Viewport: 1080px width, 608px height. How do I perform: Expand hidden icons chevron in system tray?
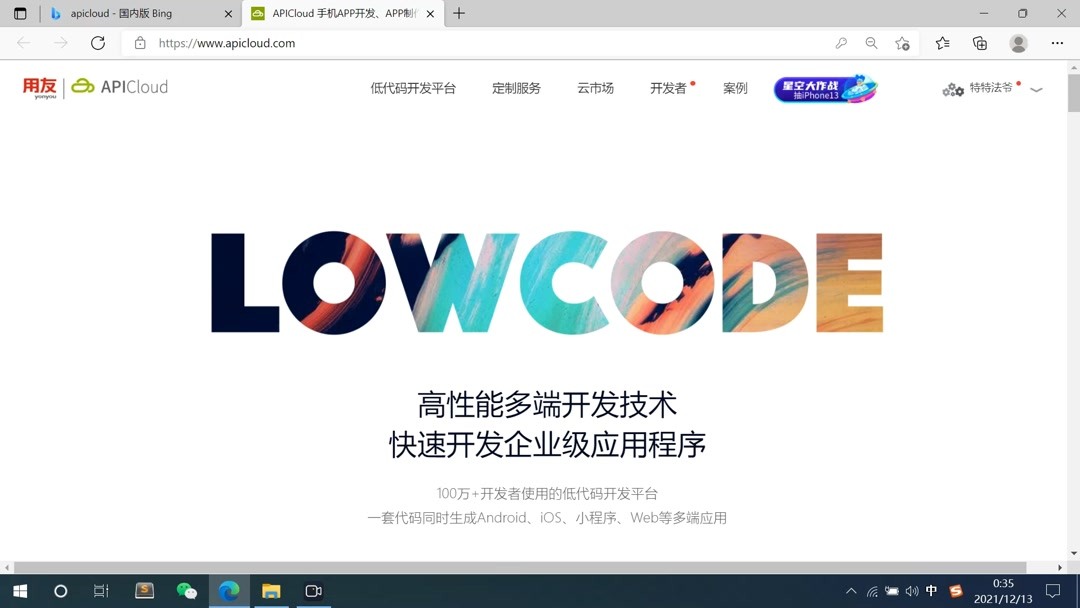(x=850, y=590)
